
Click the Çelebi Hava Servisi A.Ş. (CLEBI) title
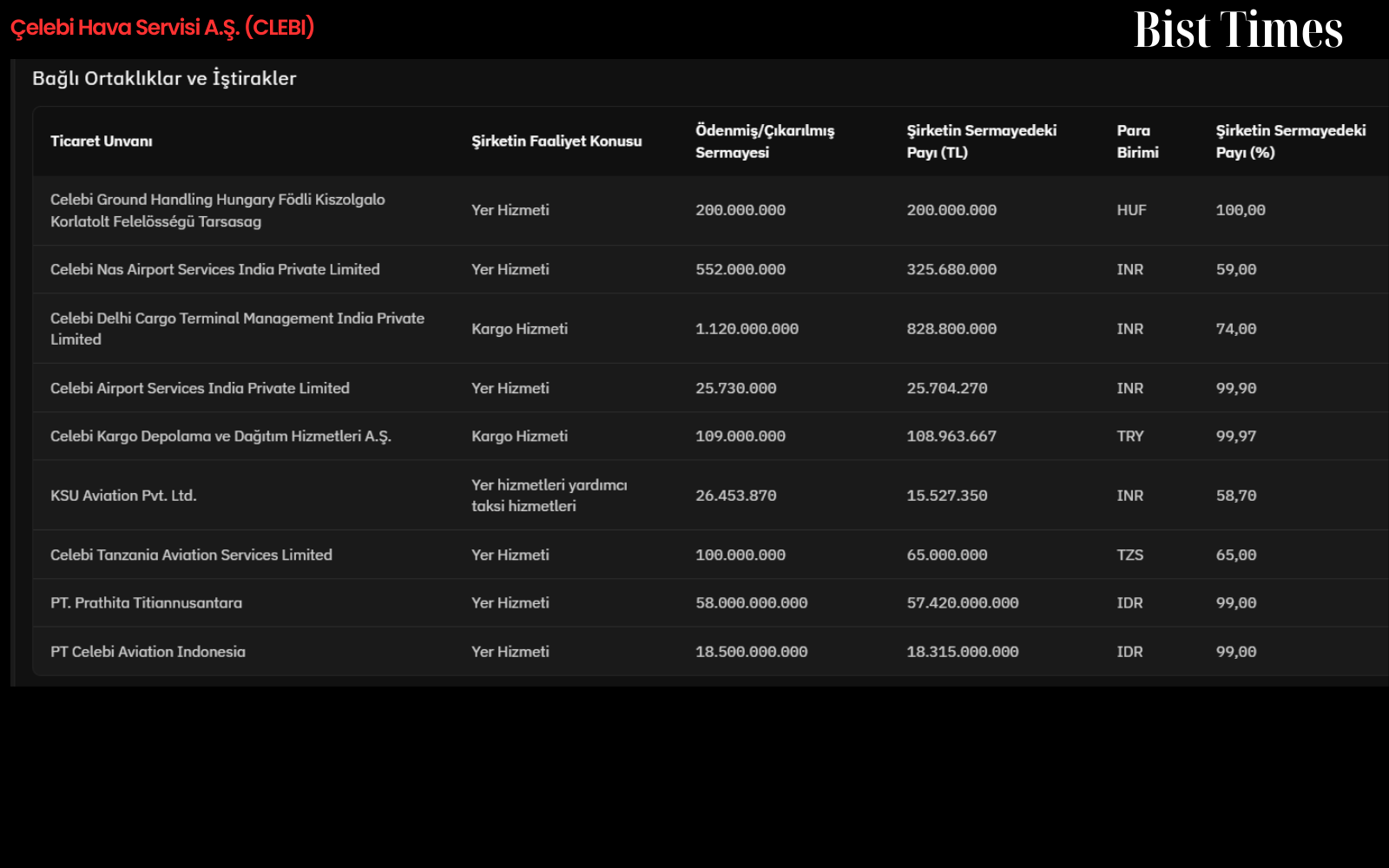point(162,28)
